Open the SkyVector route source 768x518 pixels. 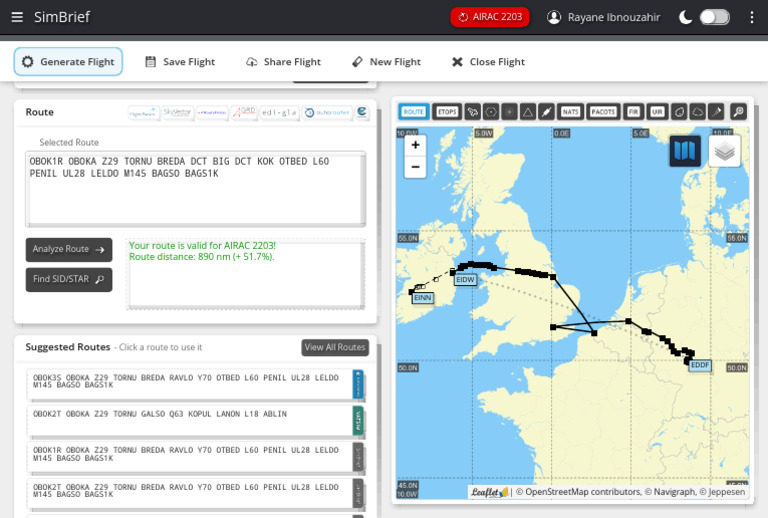click(x=177, y=113)
